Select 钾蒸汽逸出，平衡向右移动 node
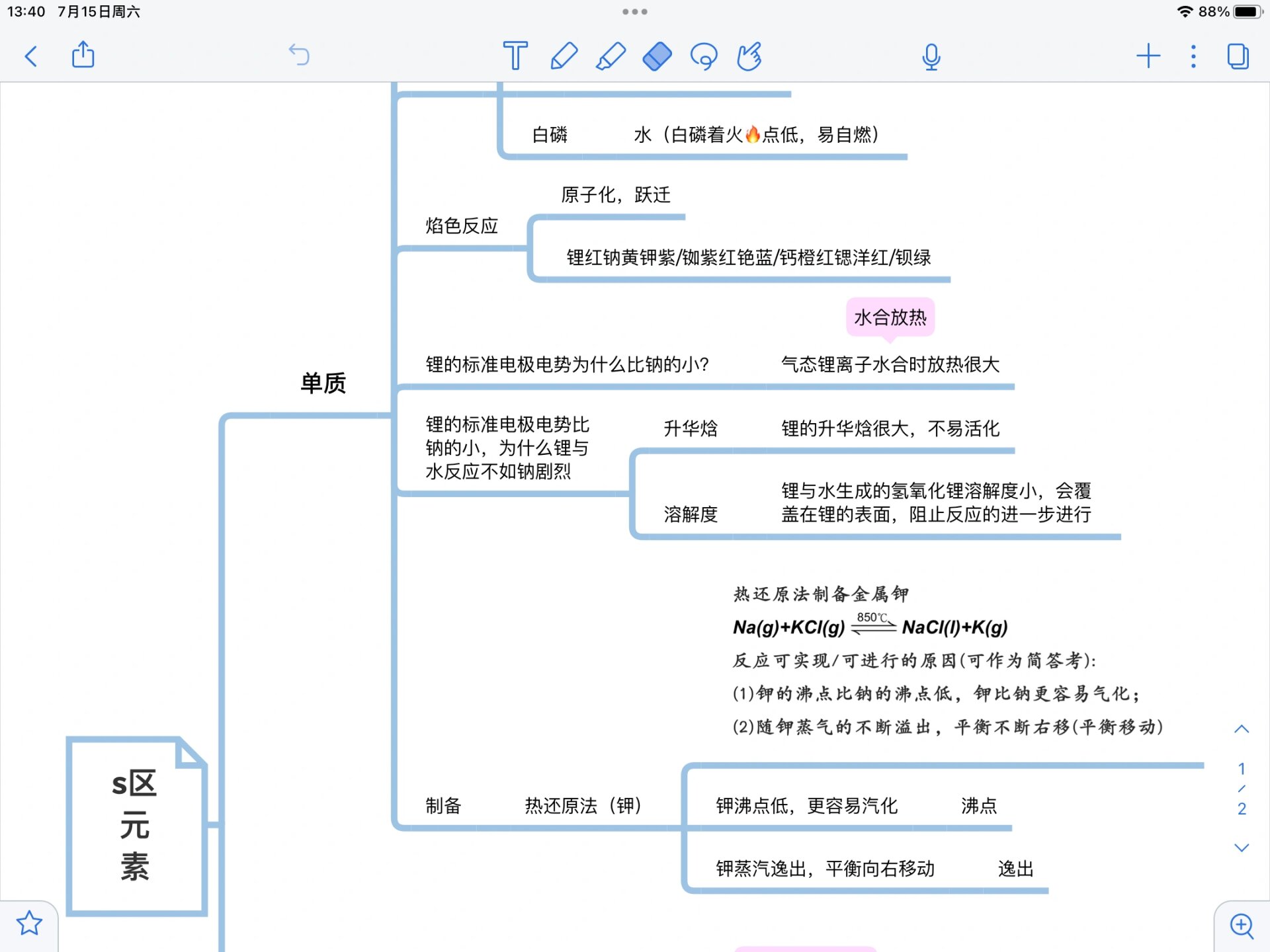 pyautogui.click(x=825, y=868)
